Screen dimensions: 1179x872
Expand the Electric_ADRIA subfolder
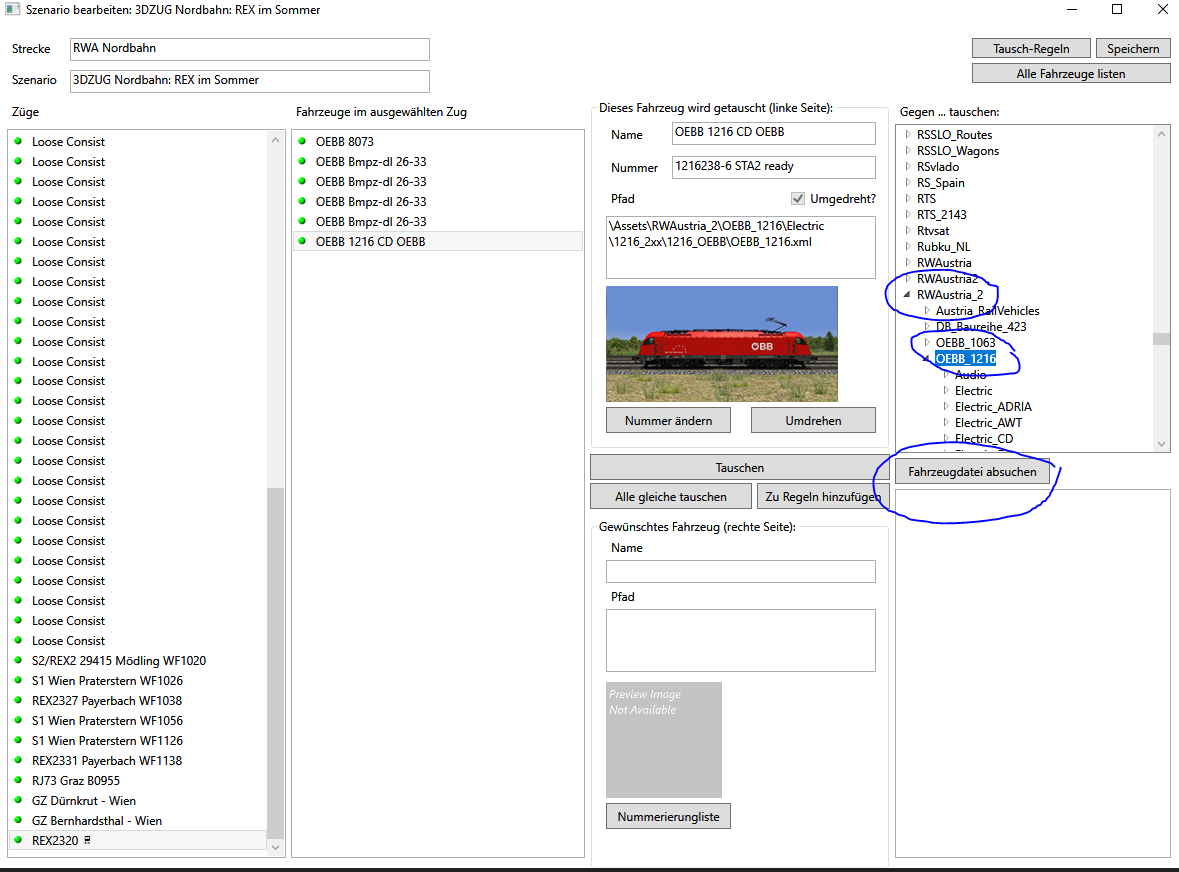tap(946, 407)
